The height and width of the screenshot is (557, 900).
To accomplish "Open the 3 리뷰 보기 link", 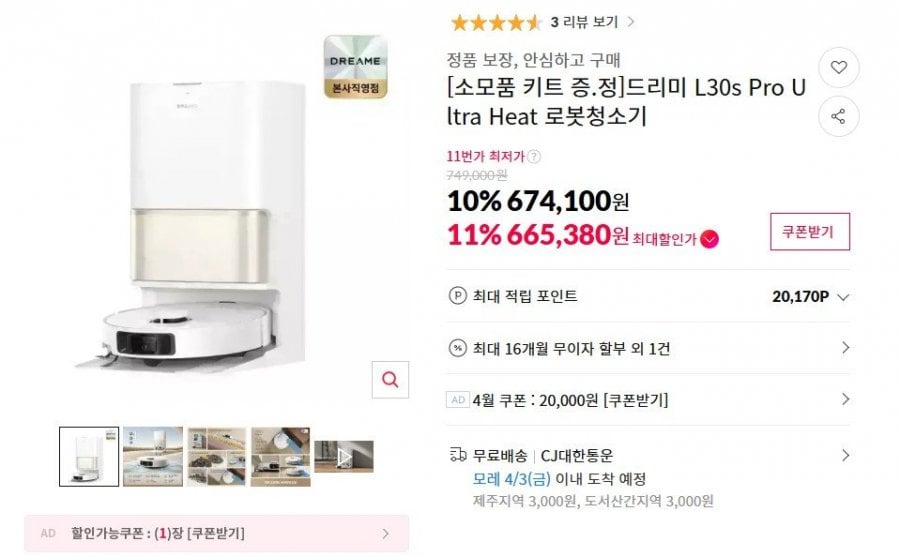I will pyautogui.click(x=591, y=21).
